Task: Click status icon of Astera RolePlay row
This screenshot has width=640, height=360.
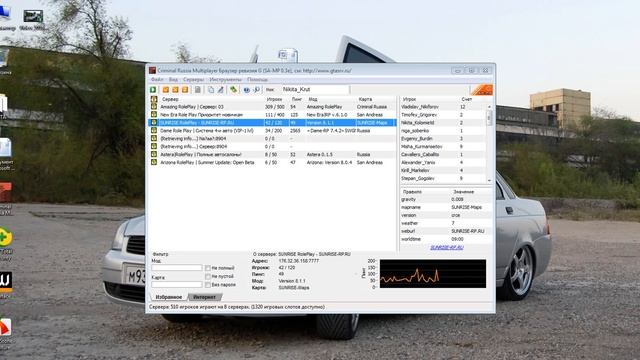Action: 154,154
